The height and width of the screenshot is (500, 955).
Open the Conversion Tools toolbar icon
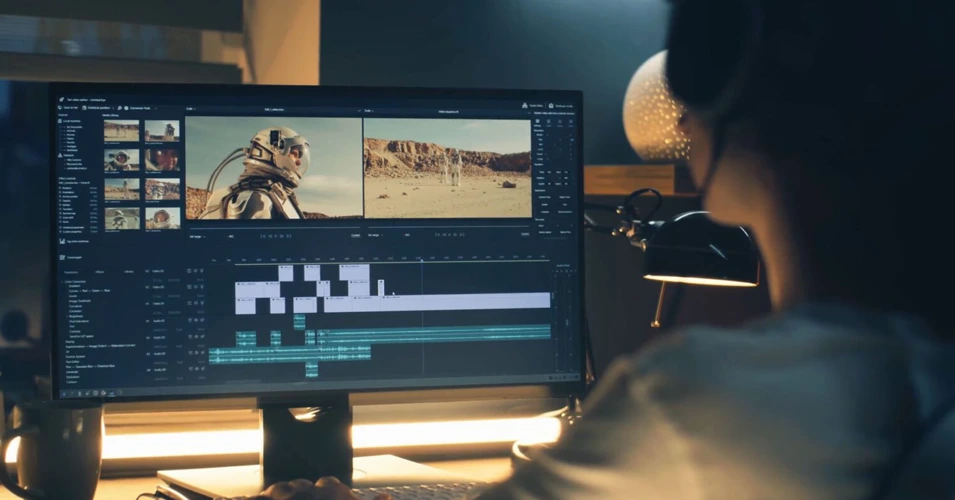coord(126,108)
